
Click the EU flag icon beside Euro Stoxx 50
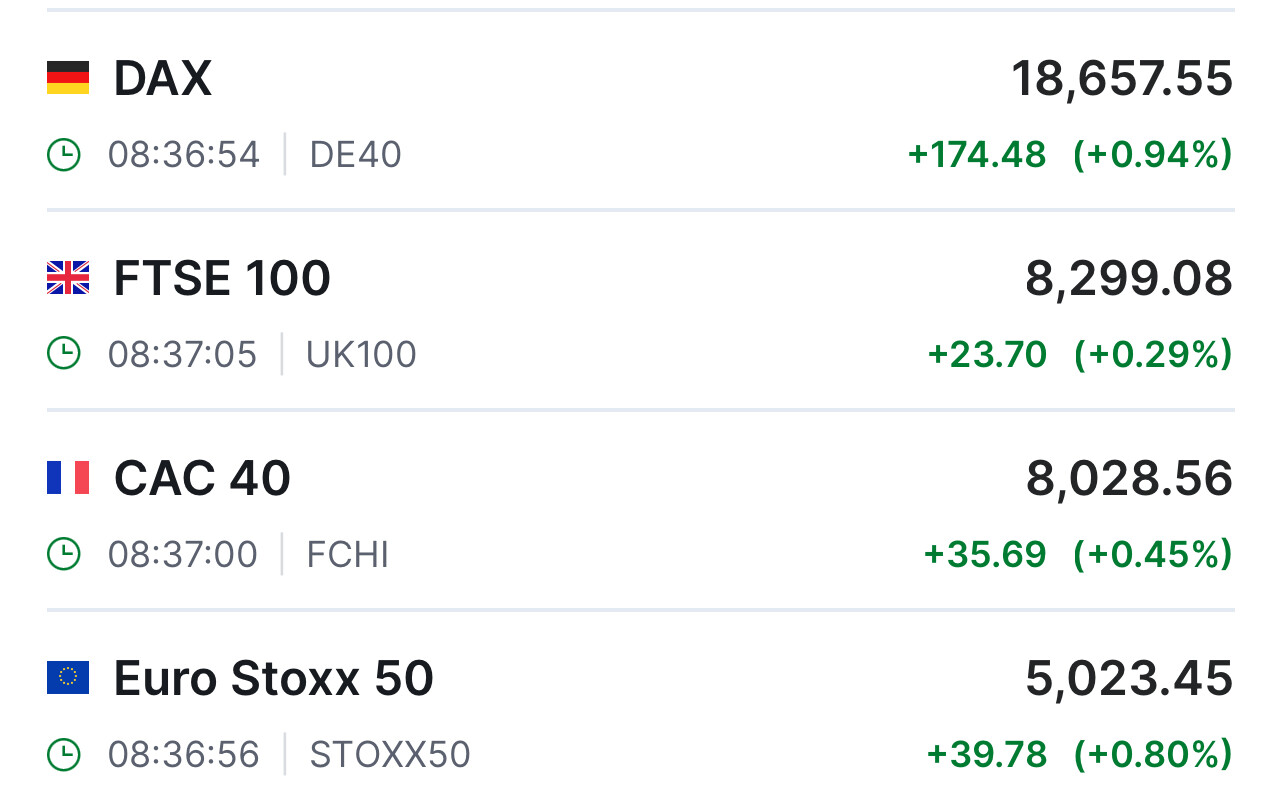click(x=68, y=678)
